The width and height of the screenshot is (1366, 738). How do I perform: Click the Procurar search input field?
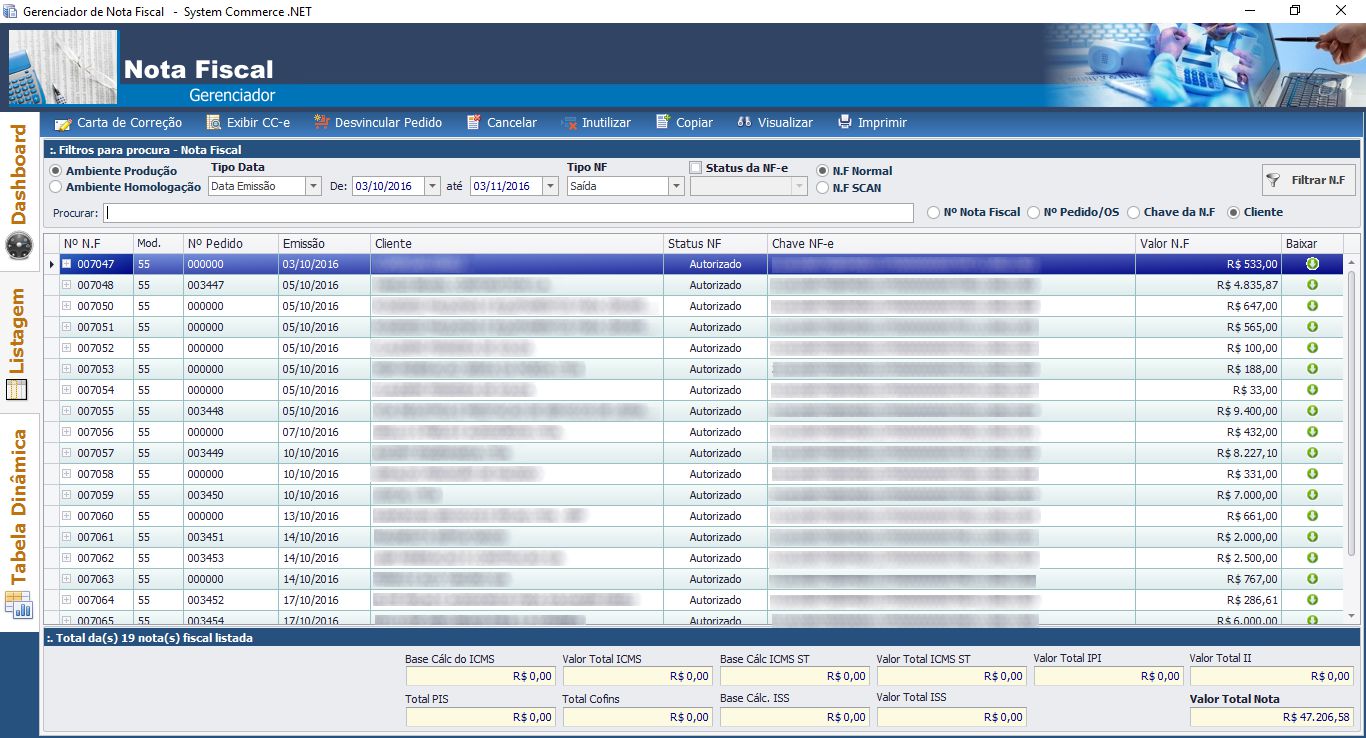coord(508,213)
